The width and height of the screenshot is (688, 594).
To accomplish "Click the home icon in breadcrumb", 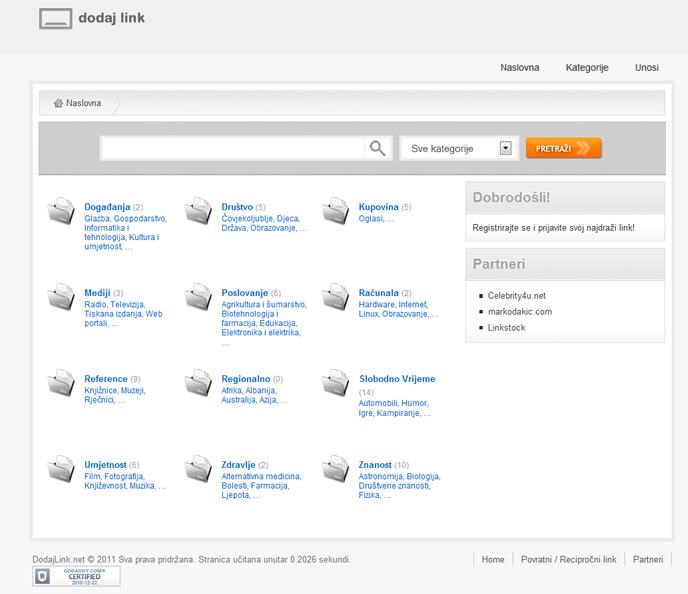I will click(59, 103).
